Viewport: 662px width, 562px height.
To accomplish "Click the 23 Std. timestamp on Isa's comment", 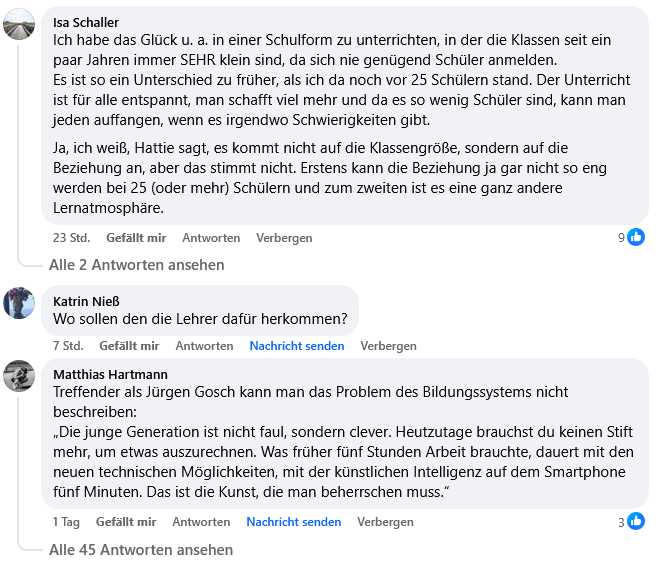I will coord(72,238).
